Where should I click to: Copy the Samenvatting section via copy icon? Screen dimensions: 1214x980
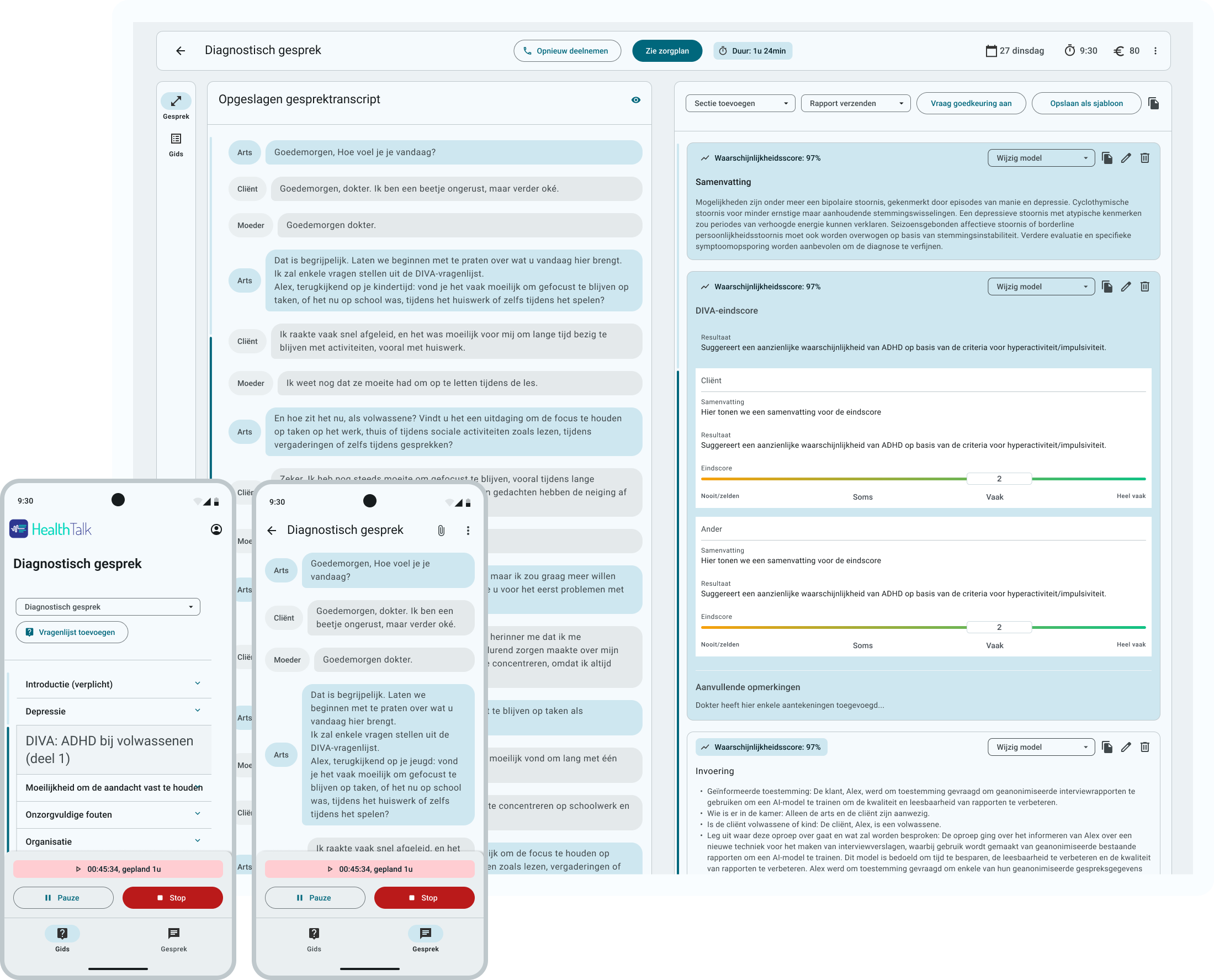coord(1107,158)
